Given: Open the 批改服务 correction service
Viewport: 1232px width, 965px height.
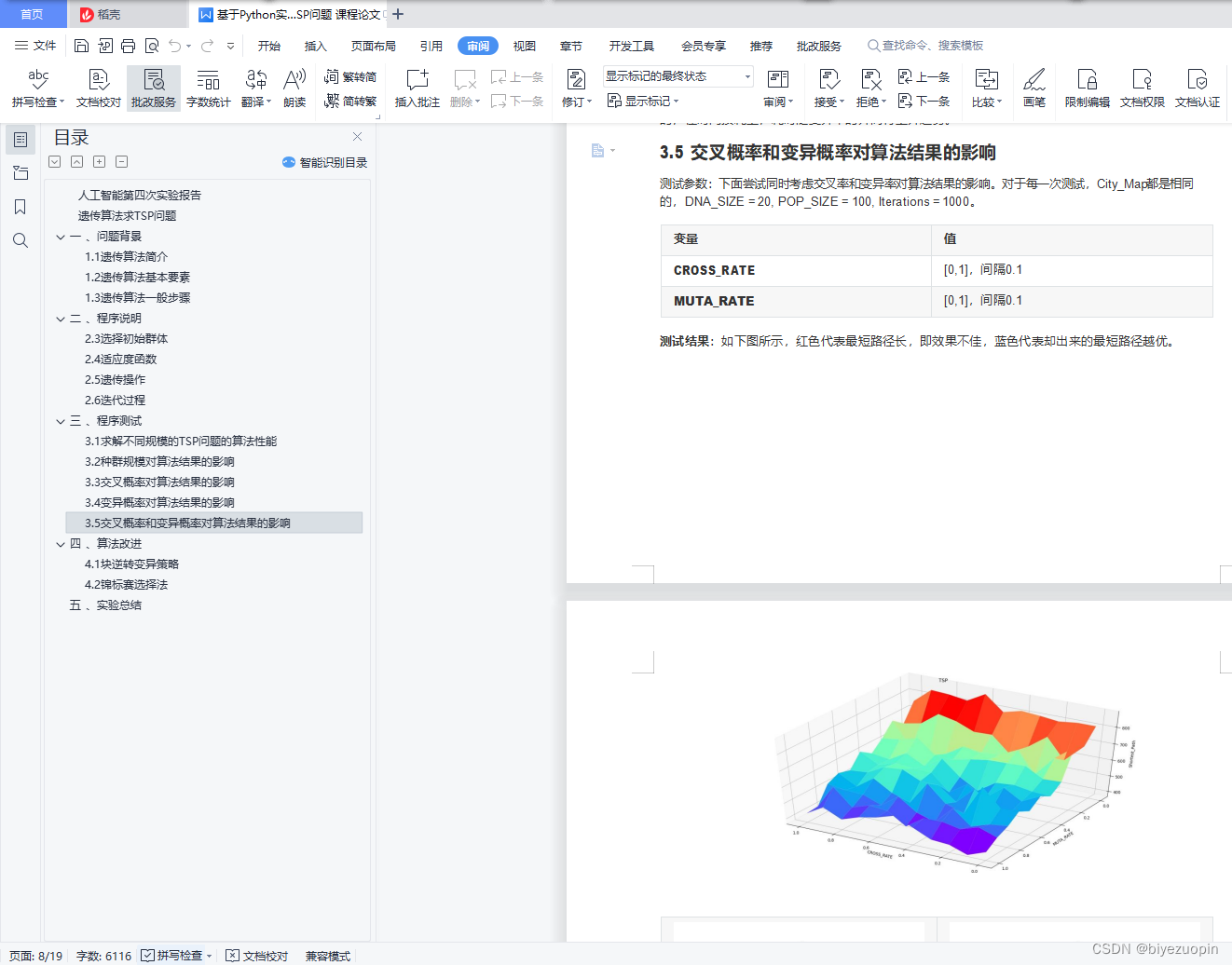Looking at the screenshot, I should coord(154,88).
